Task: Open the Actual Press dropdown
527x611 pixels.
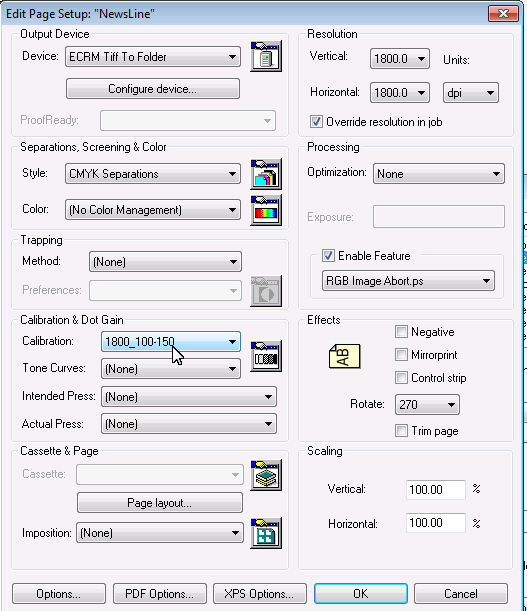Action: (x=189, y=424)
